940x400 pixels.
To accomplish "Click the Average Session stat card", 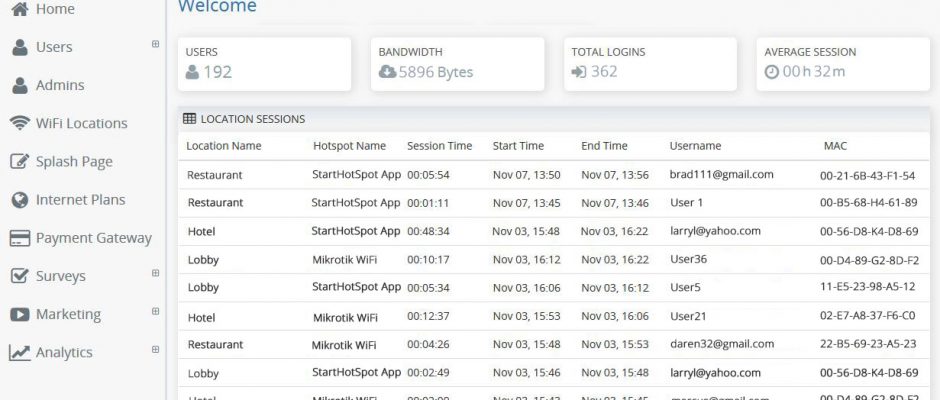I will pos(843,64).
